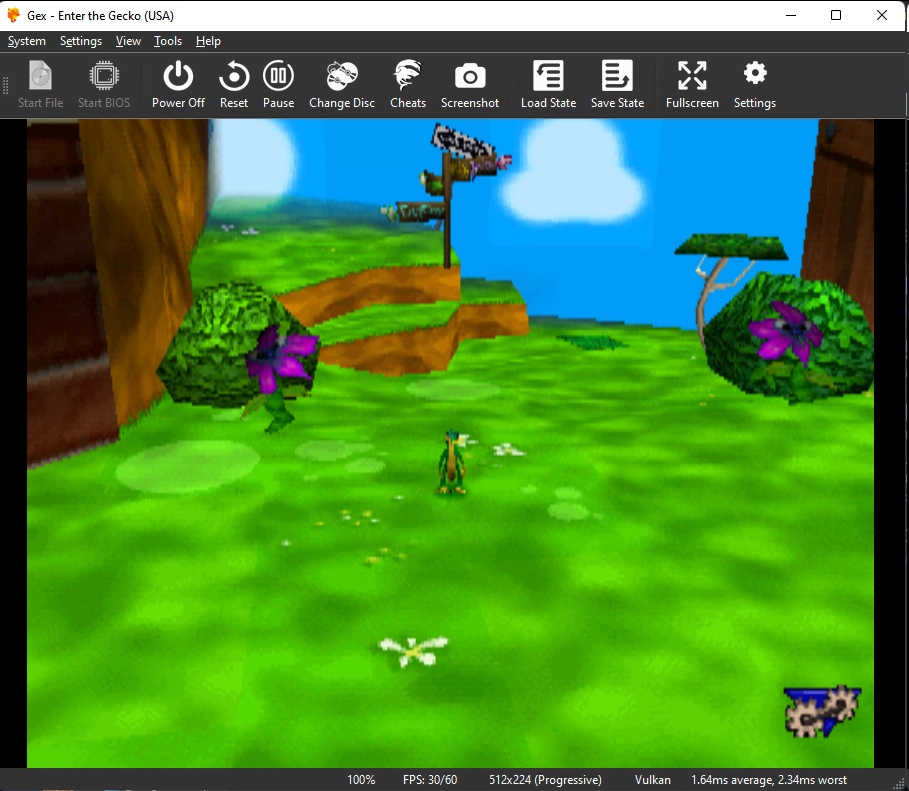The height and width of the screenshot is (791, 909).
Task: Open the Settings menu in menu bar
Action: [81, 41]
